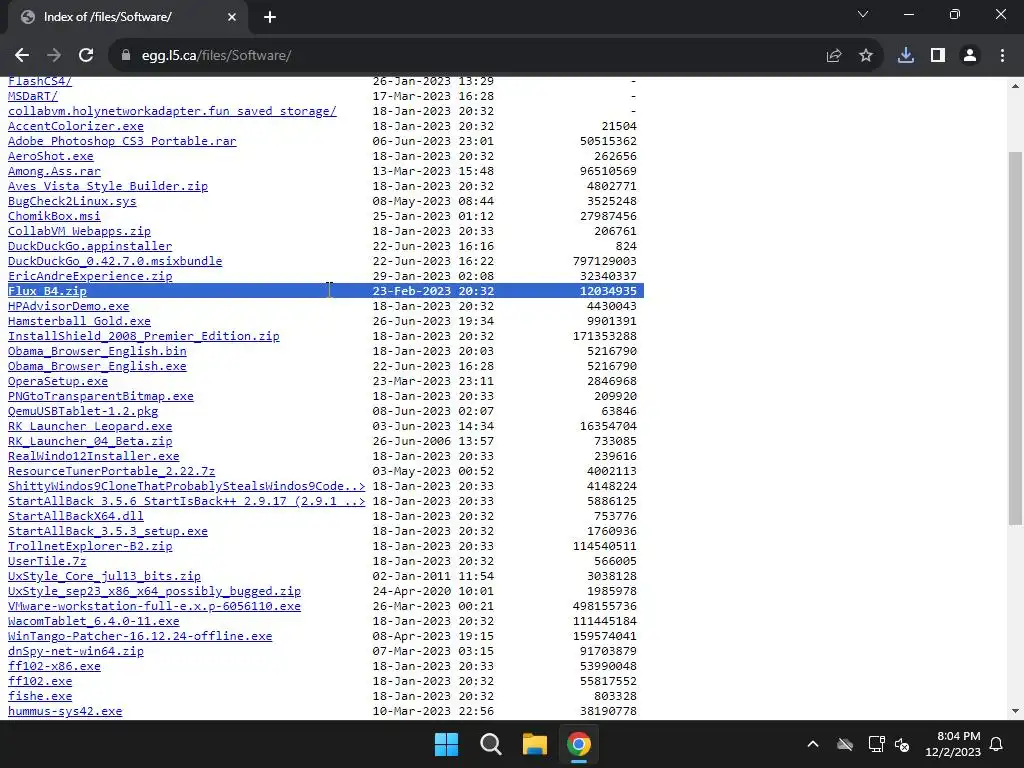
Task: Download AccentColorizer.exe
Action: (x=76, y=126)
